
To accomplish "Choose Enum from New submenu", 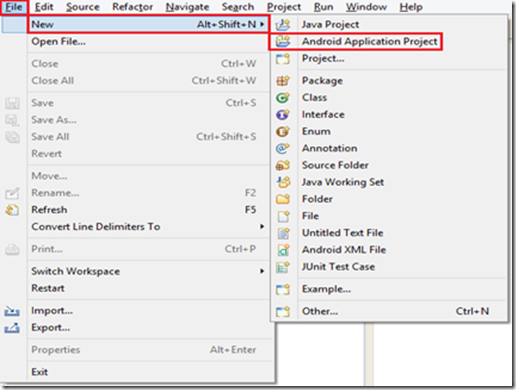I will click(x=389, y=131).
